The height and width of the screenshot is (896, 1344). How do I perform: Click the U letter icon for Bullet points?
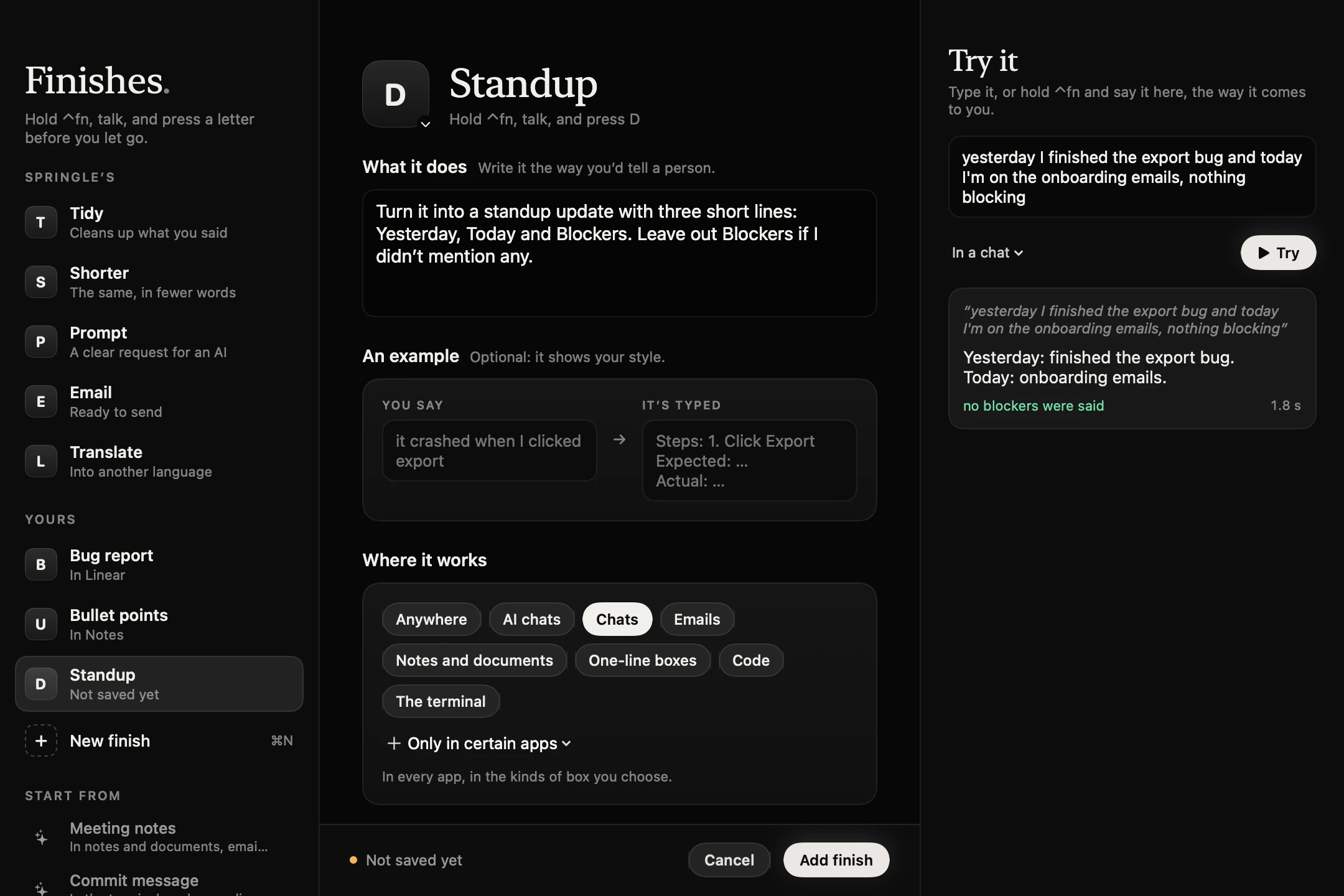(41, 624)
